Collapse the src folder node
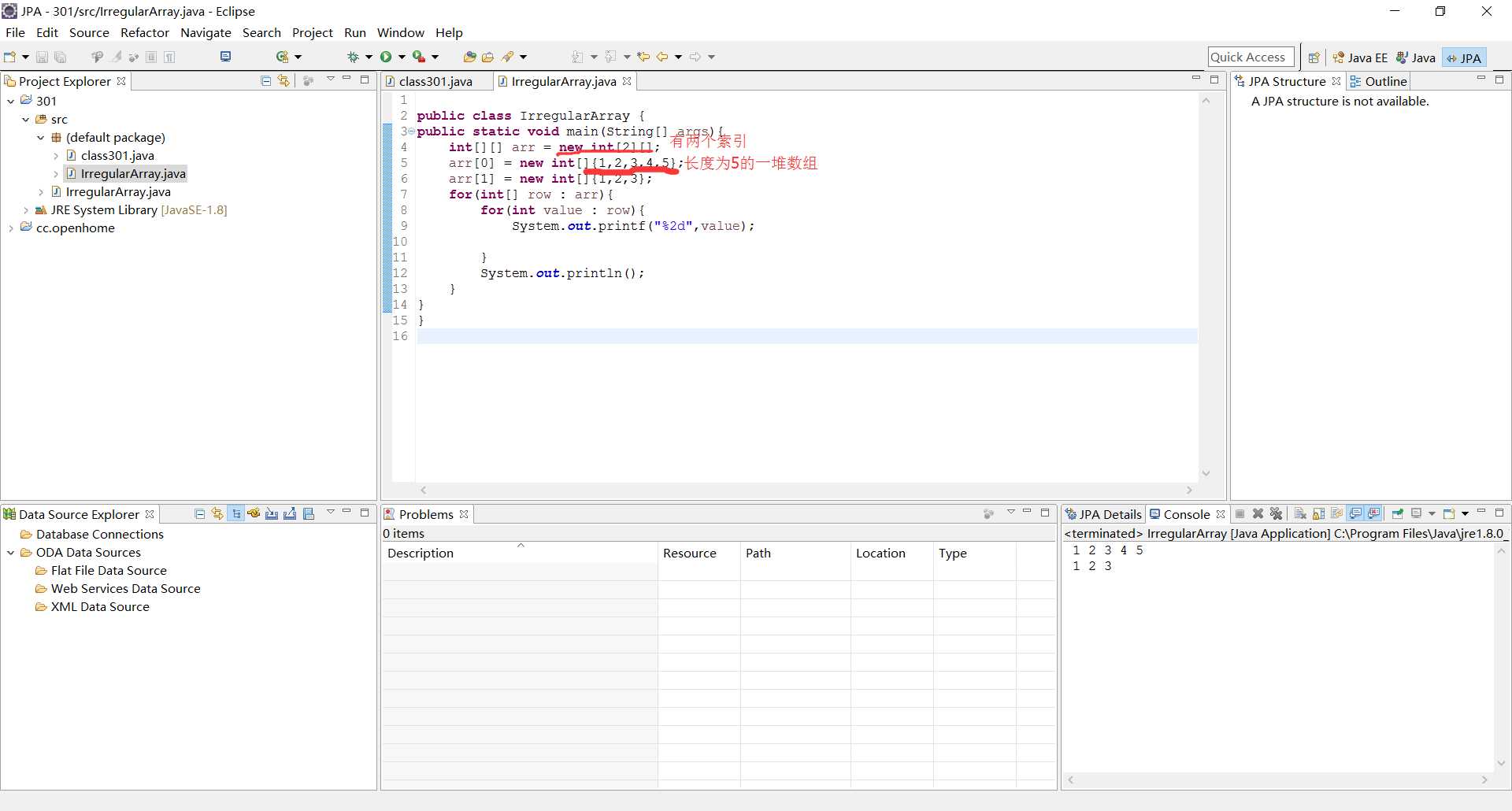 pos(26,119)
